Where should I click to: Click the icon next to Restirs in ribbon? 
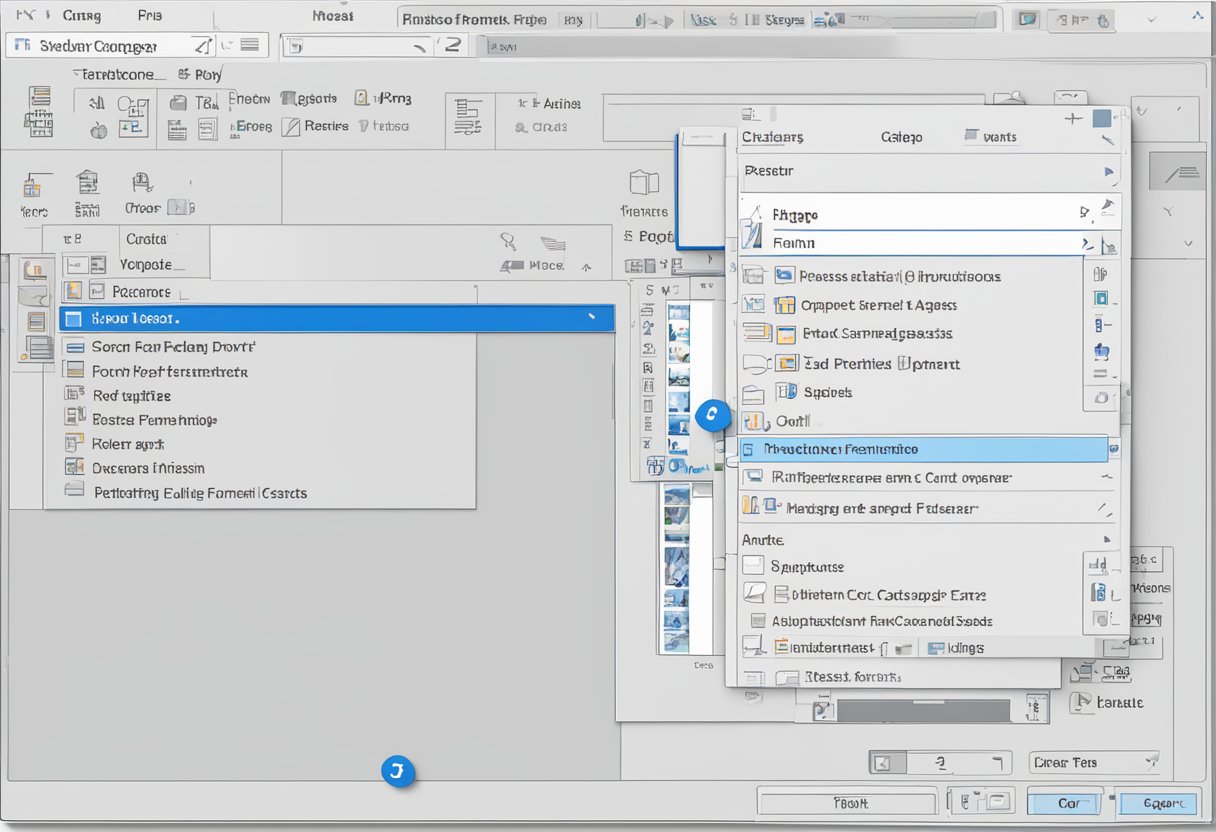290,127
